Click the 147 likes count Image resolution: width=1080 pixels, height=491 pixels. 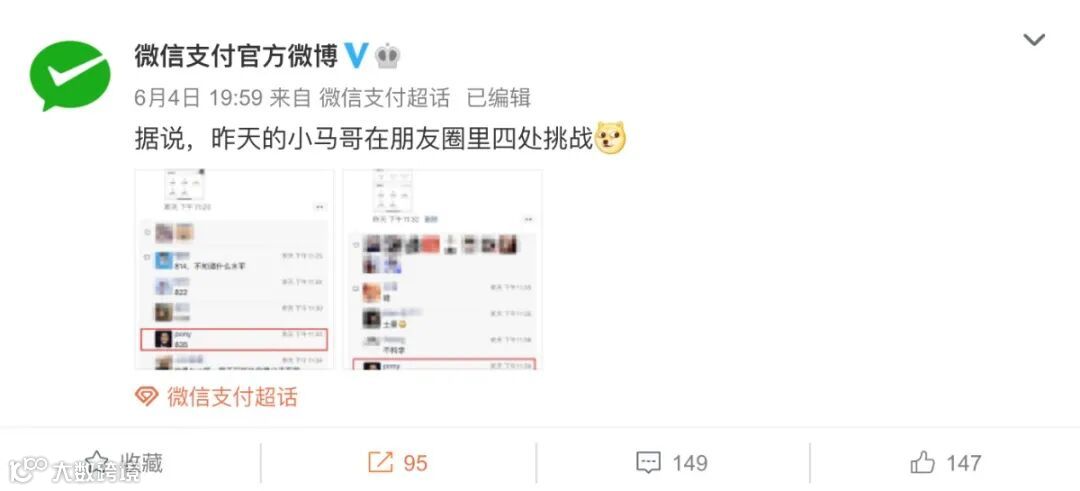click(963, 463)
